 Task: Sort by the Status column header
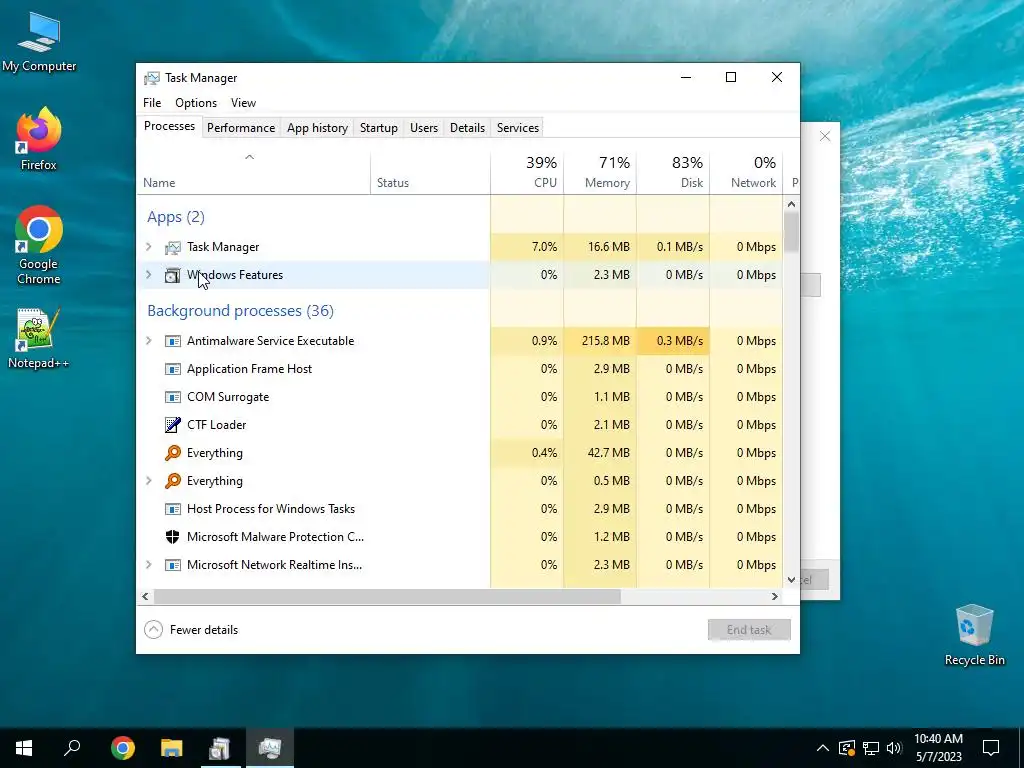coord(430,174)
